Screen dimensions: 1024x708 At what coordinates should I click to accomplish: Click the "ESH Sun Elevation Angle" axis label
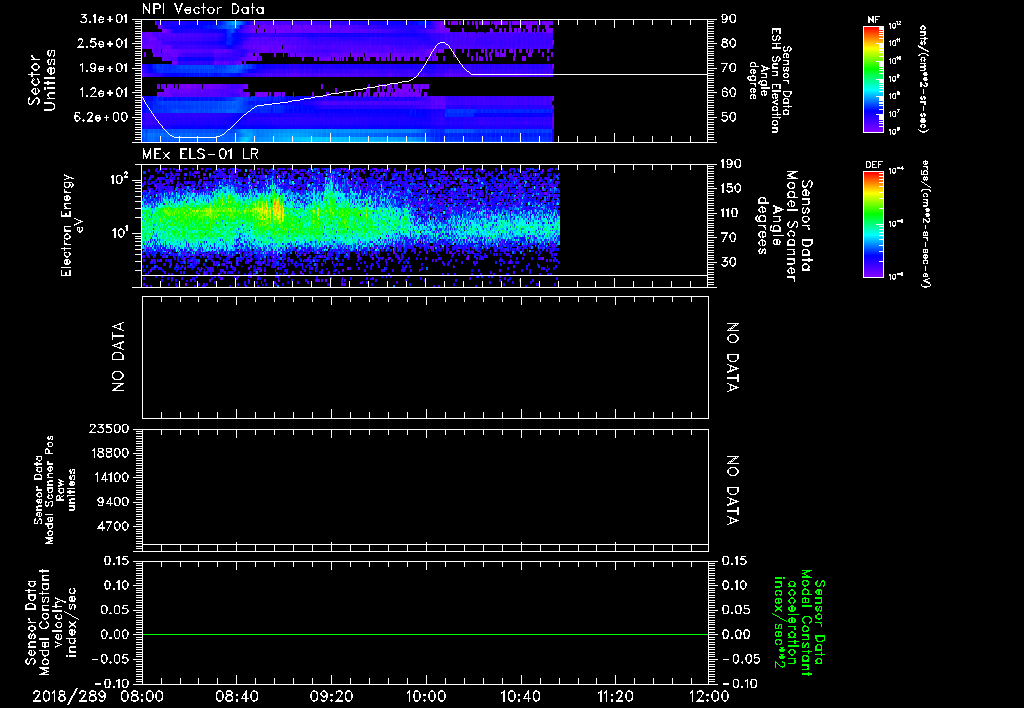[771, 80]
